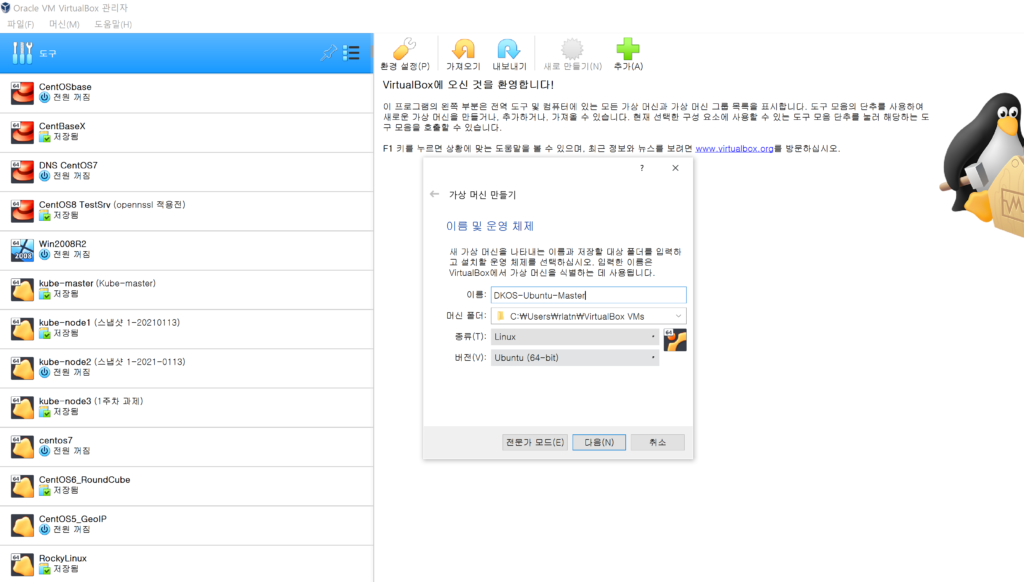Open the www.virtualbox.org link
The image size is (1024, 582).
click(x=734, y=149)
